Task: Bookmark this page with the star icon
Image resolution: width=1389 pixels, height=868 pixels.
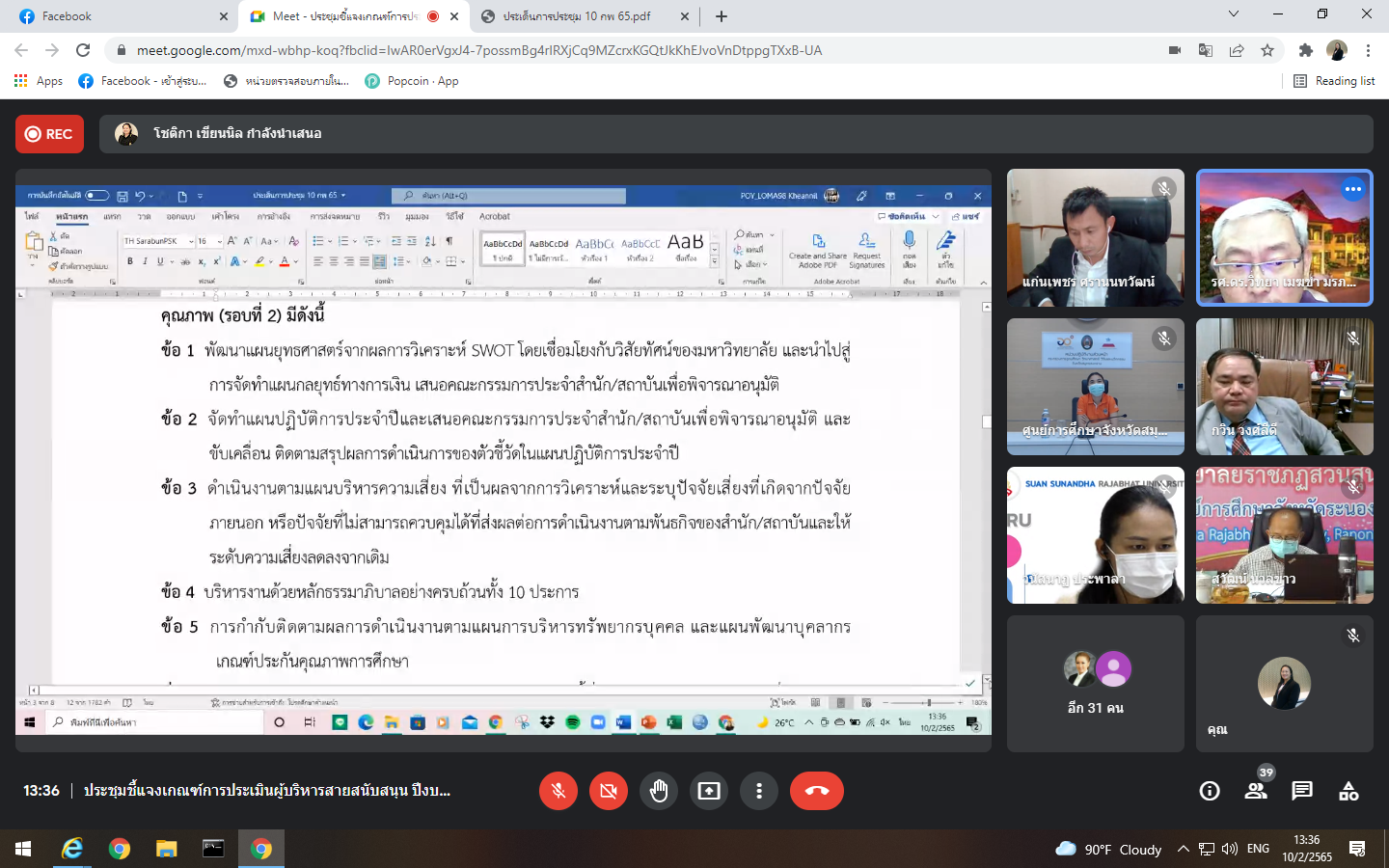Action: (1267, 50)
